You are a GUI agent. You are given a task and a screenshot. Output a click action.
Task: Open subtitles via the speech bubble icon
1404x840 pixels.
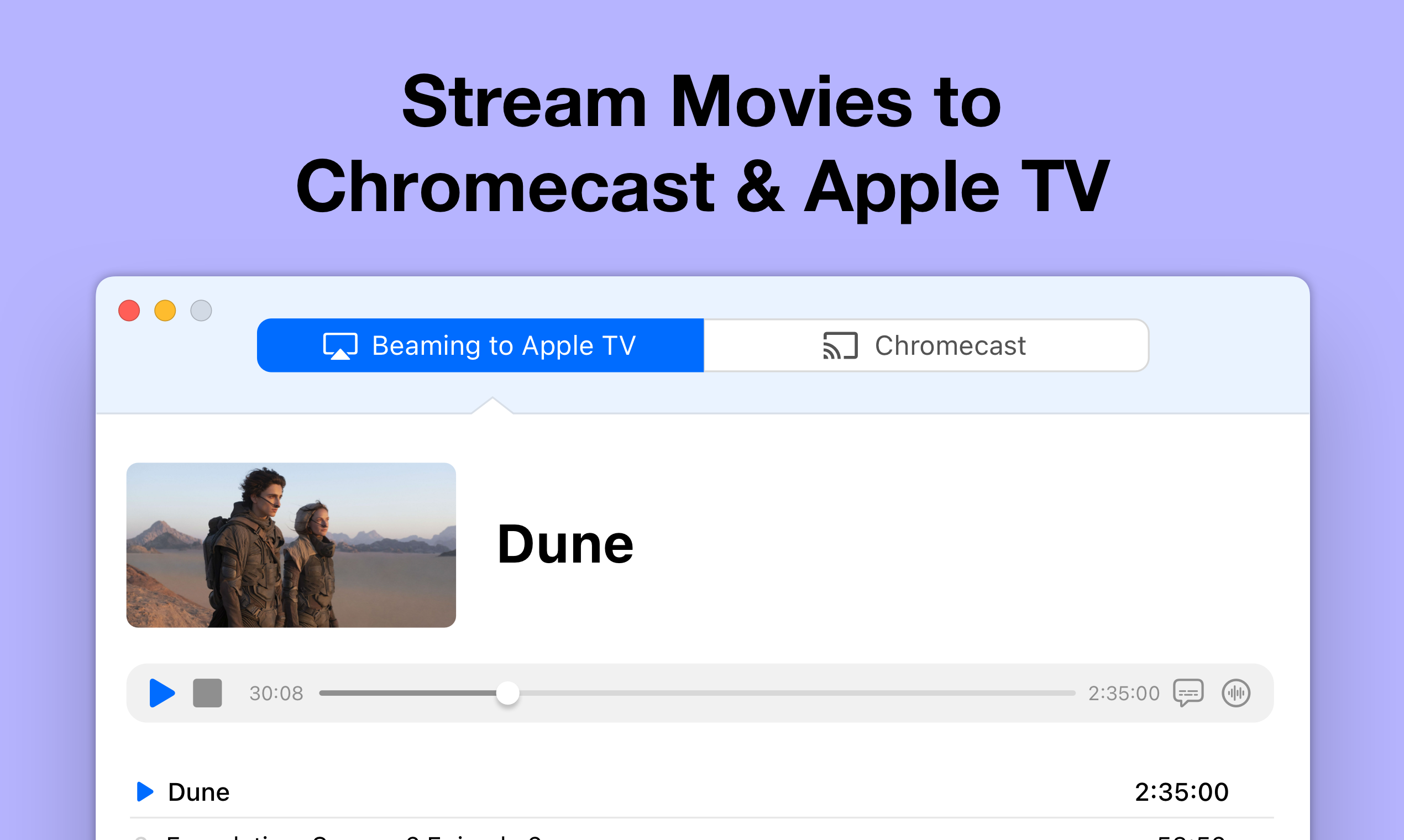click(x=1188, y=693)
